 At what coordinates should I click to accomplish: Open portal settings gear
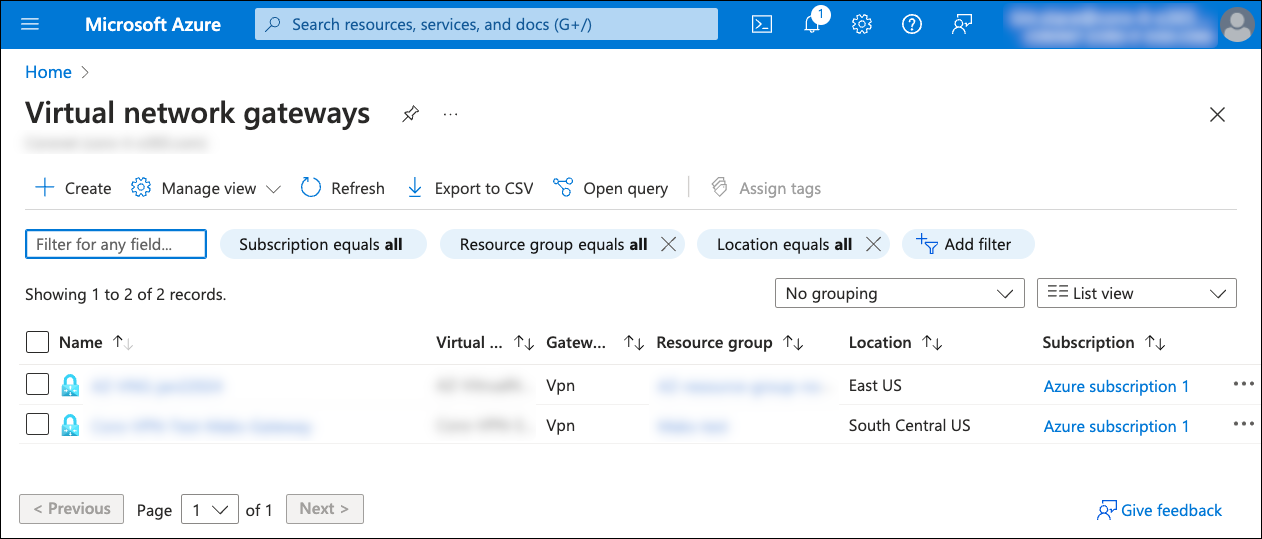(x=862, y=24)
